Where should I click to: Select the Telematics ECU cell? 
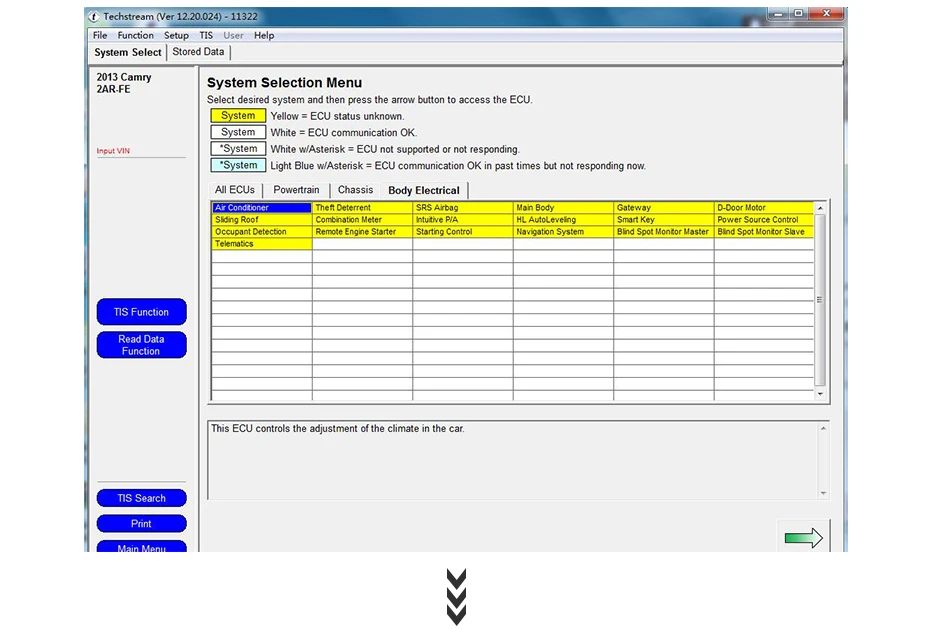coord(262,244)
